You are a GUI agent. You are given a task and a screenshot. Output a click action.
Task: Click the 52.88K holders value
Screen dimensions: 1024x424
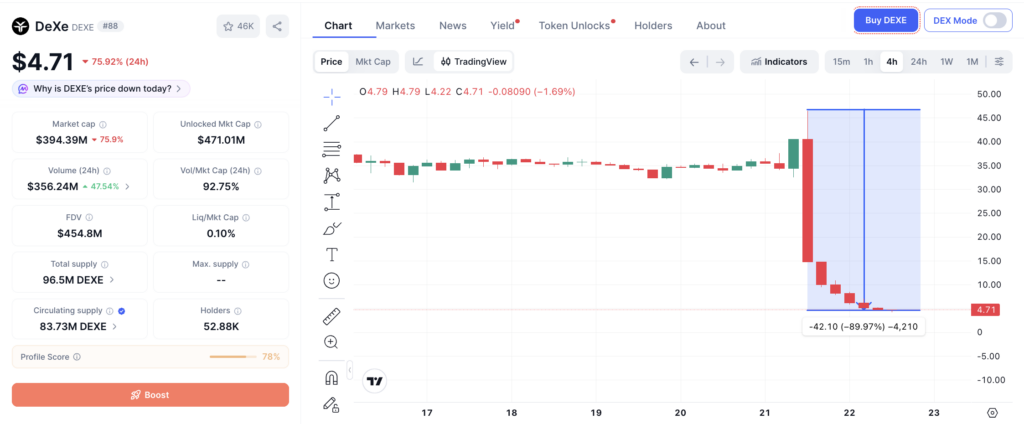tap(221, 327)
